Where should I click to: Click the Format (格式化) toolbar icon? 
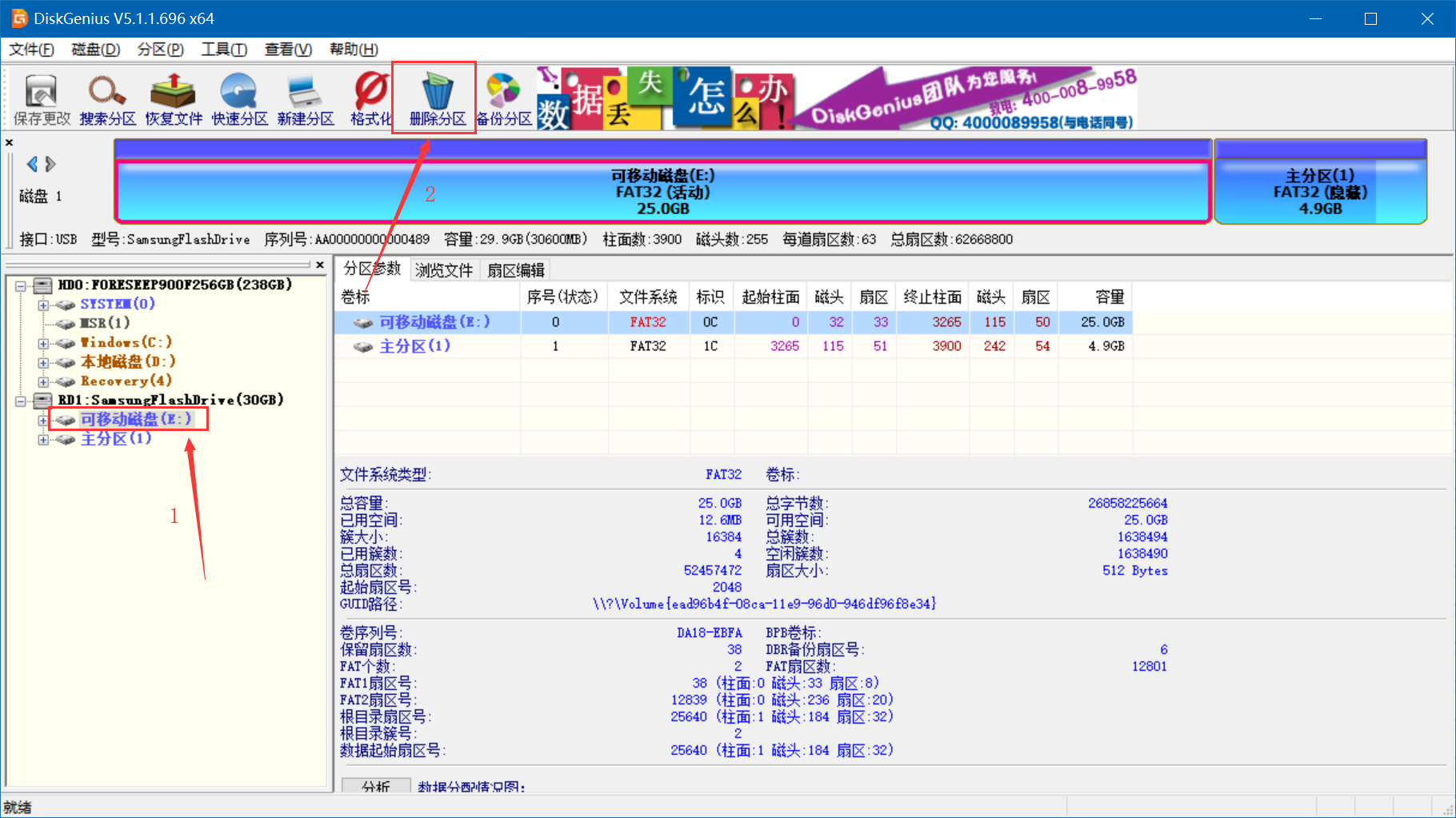click(x=370, y=100)
